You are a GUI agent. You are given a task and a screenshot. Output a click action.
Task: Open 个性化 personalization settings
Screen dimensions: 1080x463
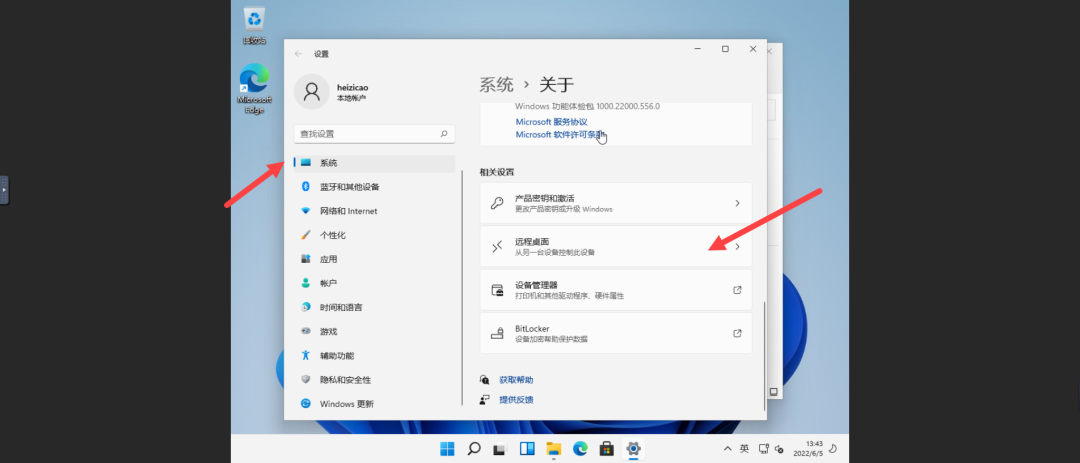pos(375,235)
